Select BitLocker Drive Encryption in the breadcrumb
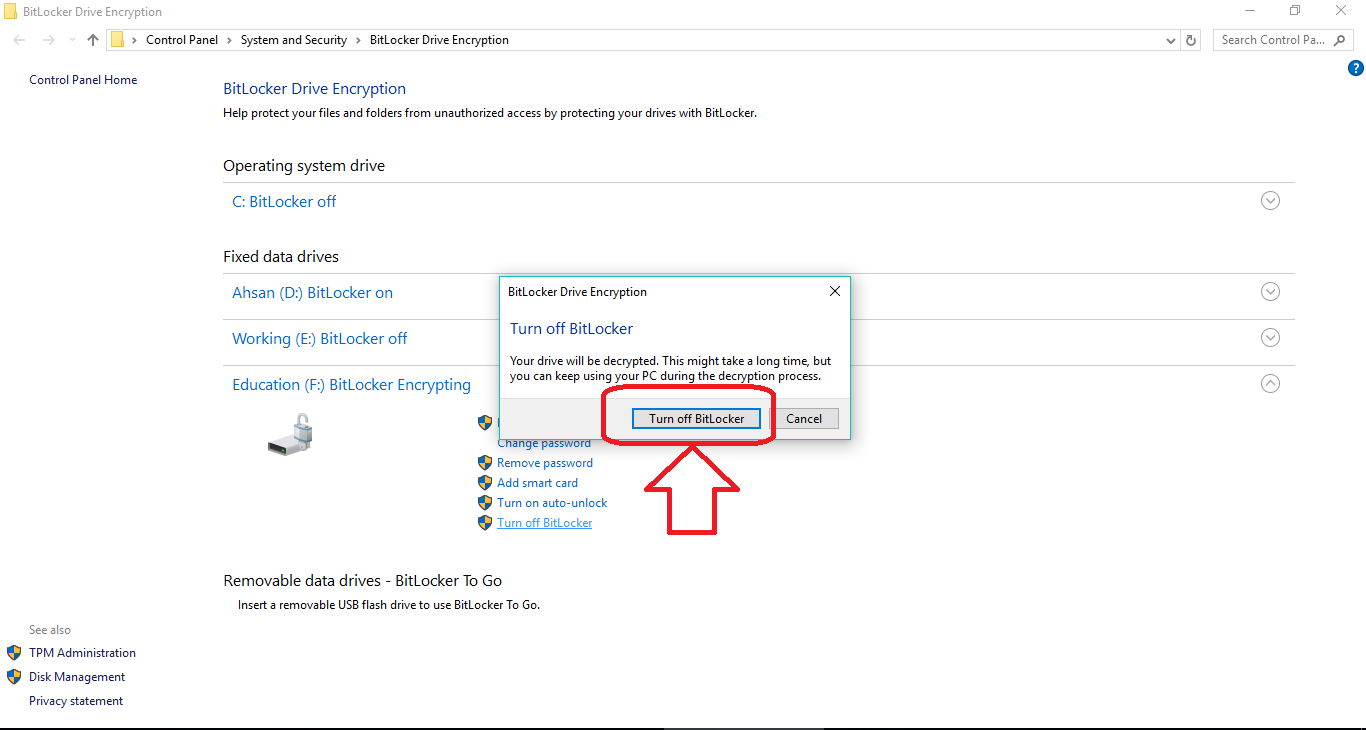This screenshot has width=1366, height=730. point(439,40)
